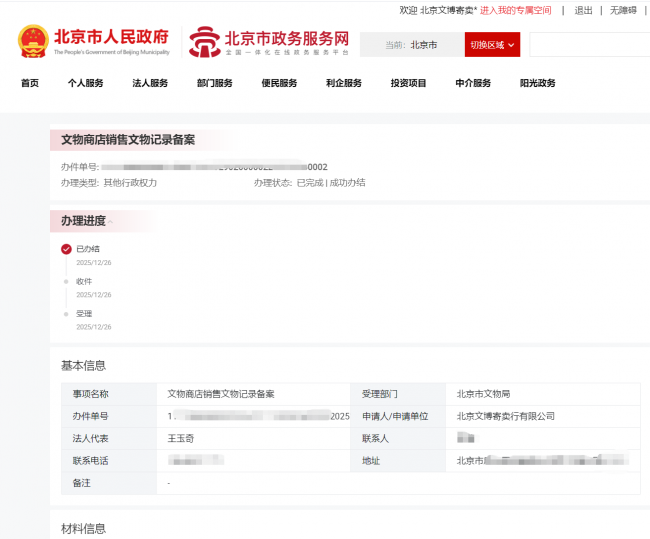Click the national emblem logo
This screenshot has width=650, height=539.
click(33, 42)
